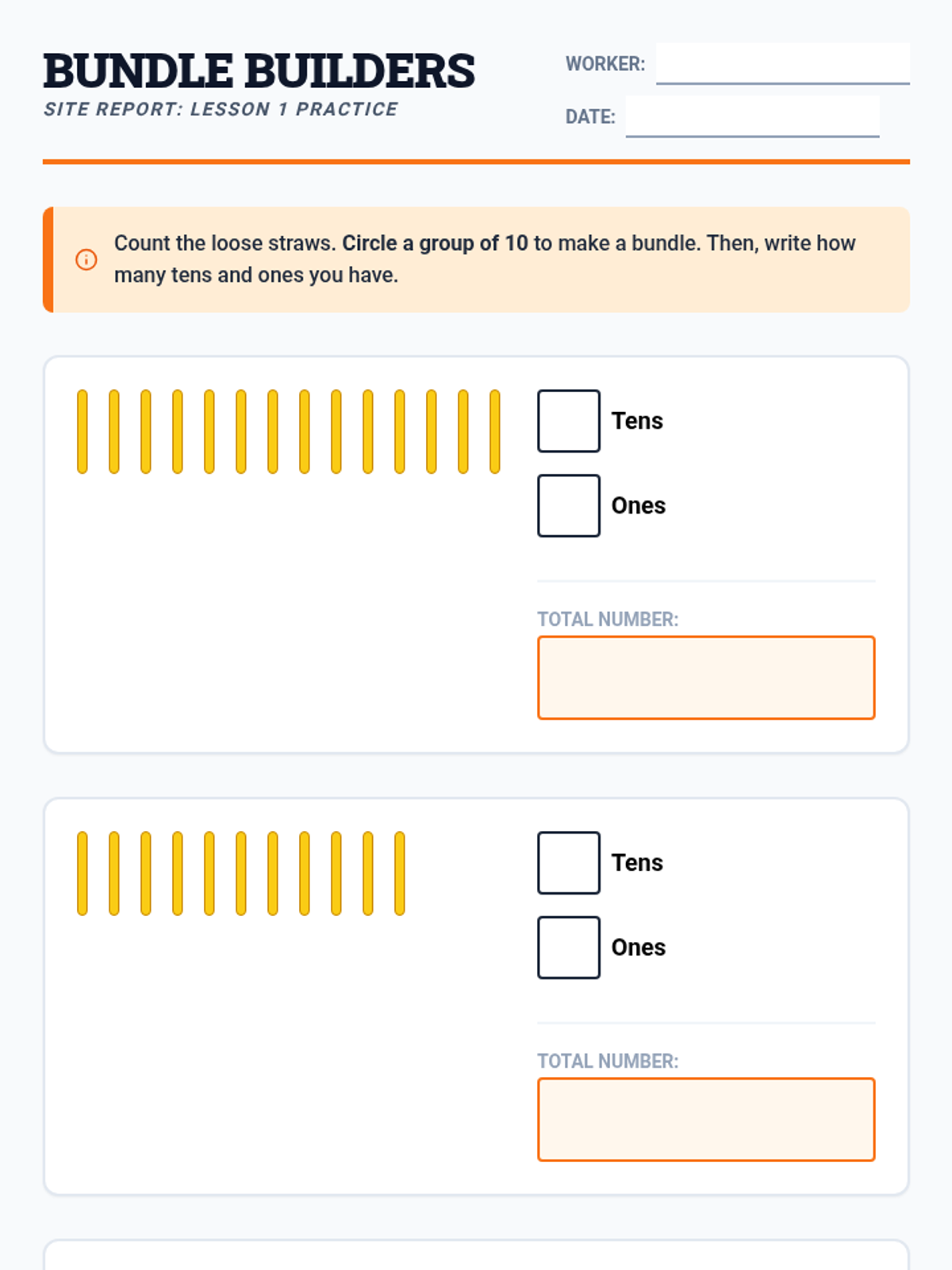Click the 'Circle a group of 10' instruction text
Viewport: 952px width, 1270px height.
435,243
